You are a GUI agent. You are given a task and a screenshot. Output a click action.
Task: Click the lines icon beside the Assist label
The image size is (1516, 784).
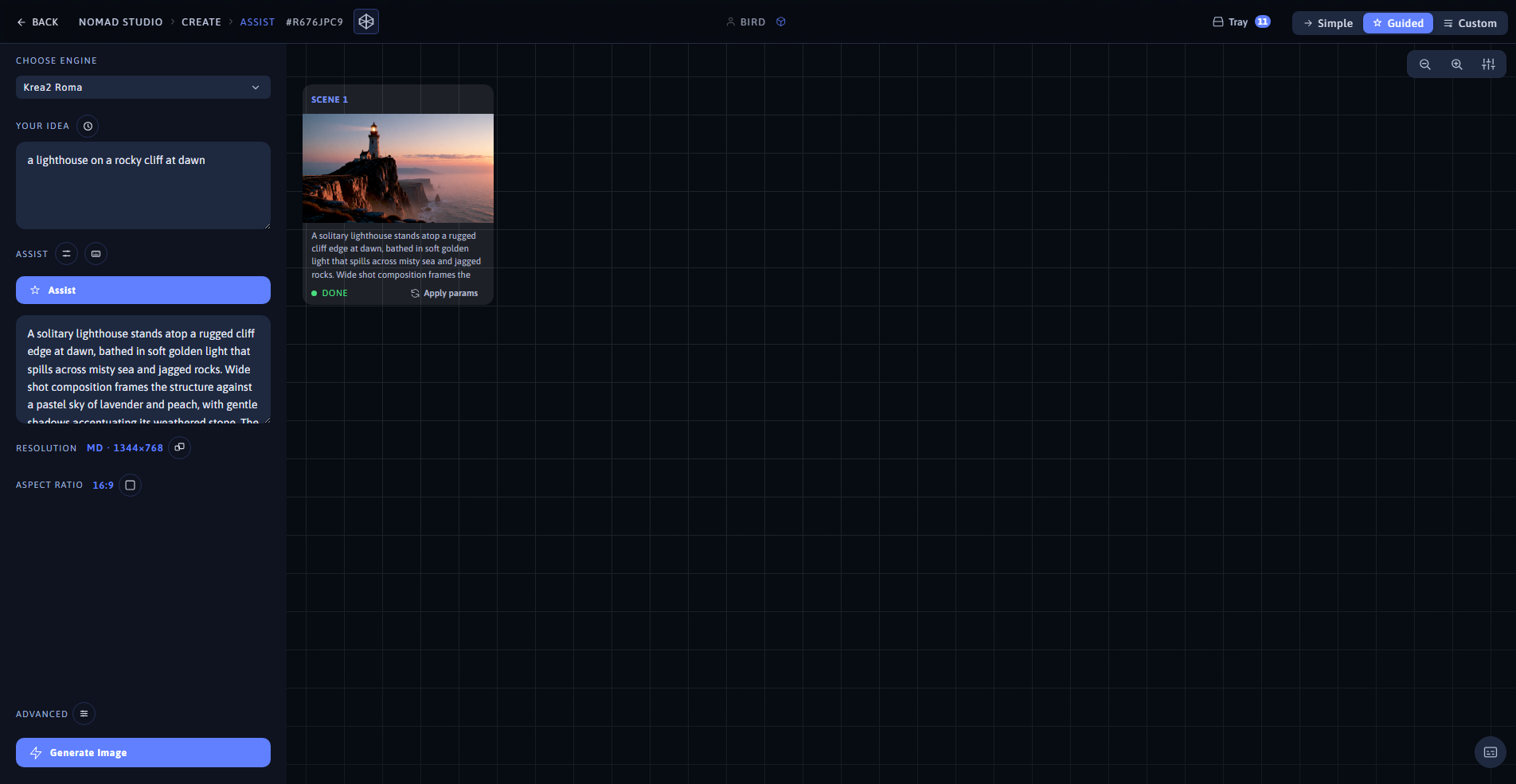tap(66, 254)
